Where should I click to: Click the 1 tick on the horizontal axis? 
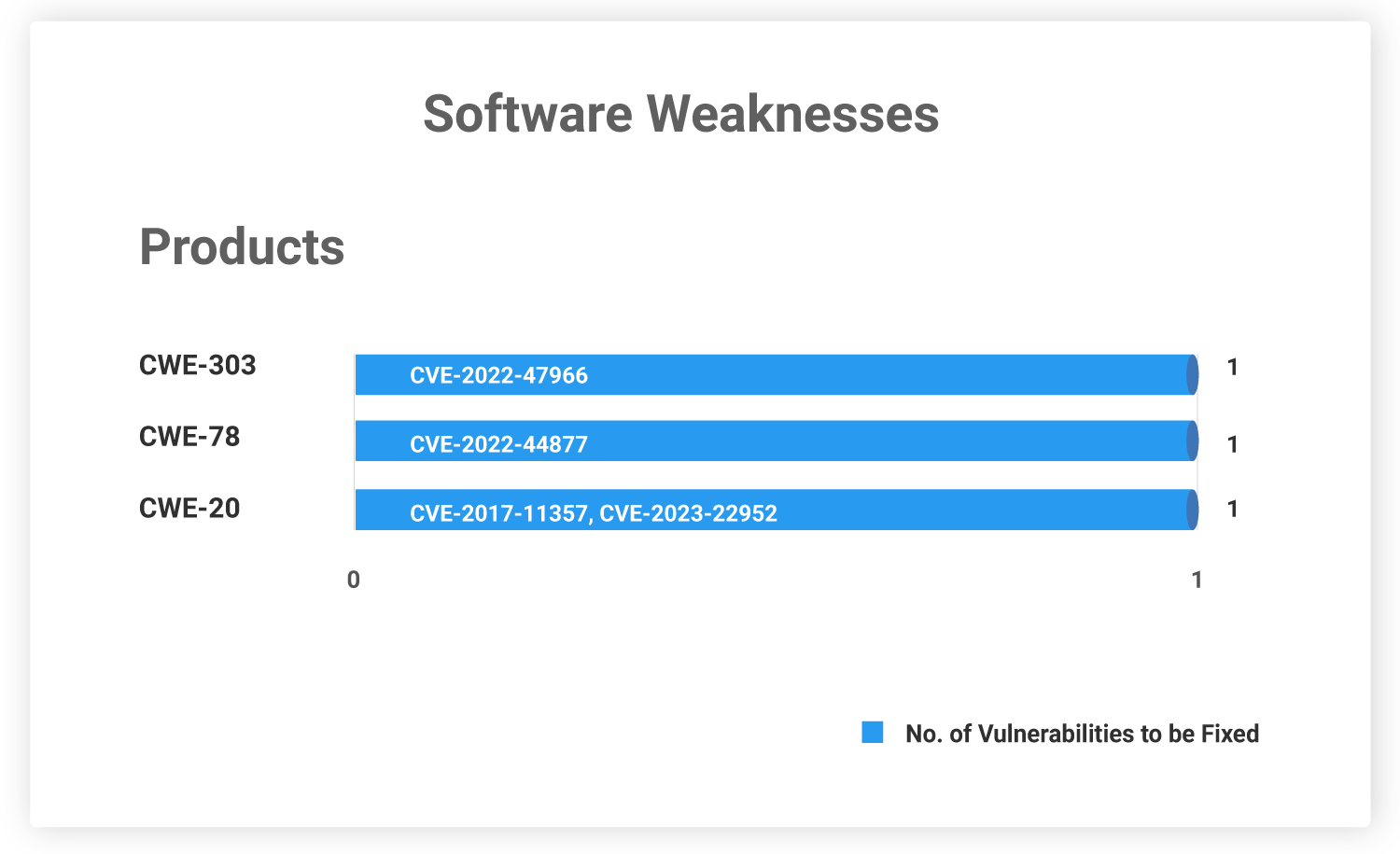[1197, 580]
